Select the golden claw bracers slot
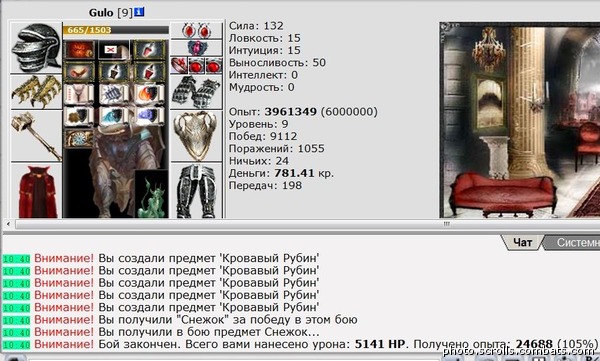This screenshot has width=600, height=361. point(36,92)
